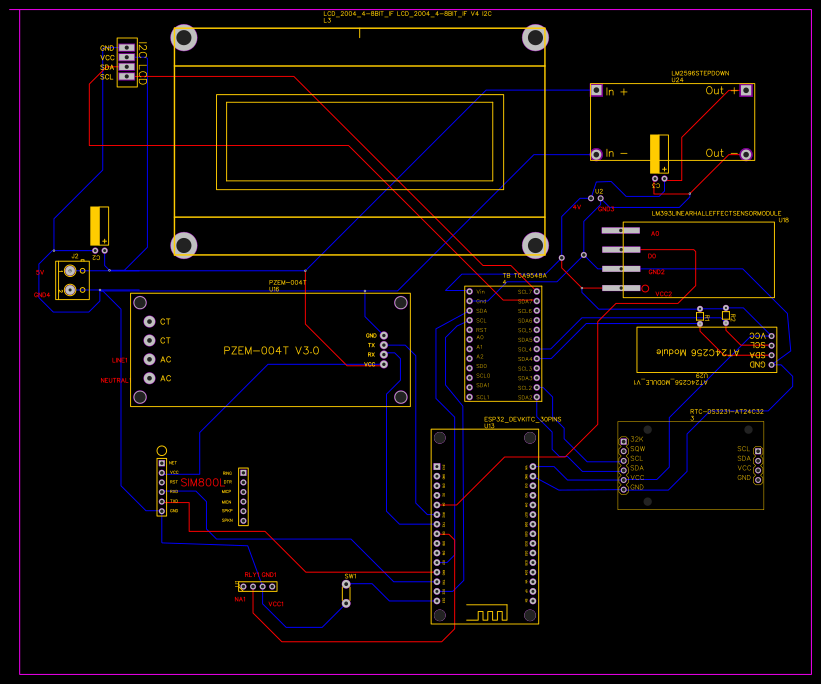This screenshot has width=821, height=684.
Task: Click the RTC-DS3231-AT24C32 label
Action: [727, 412]
